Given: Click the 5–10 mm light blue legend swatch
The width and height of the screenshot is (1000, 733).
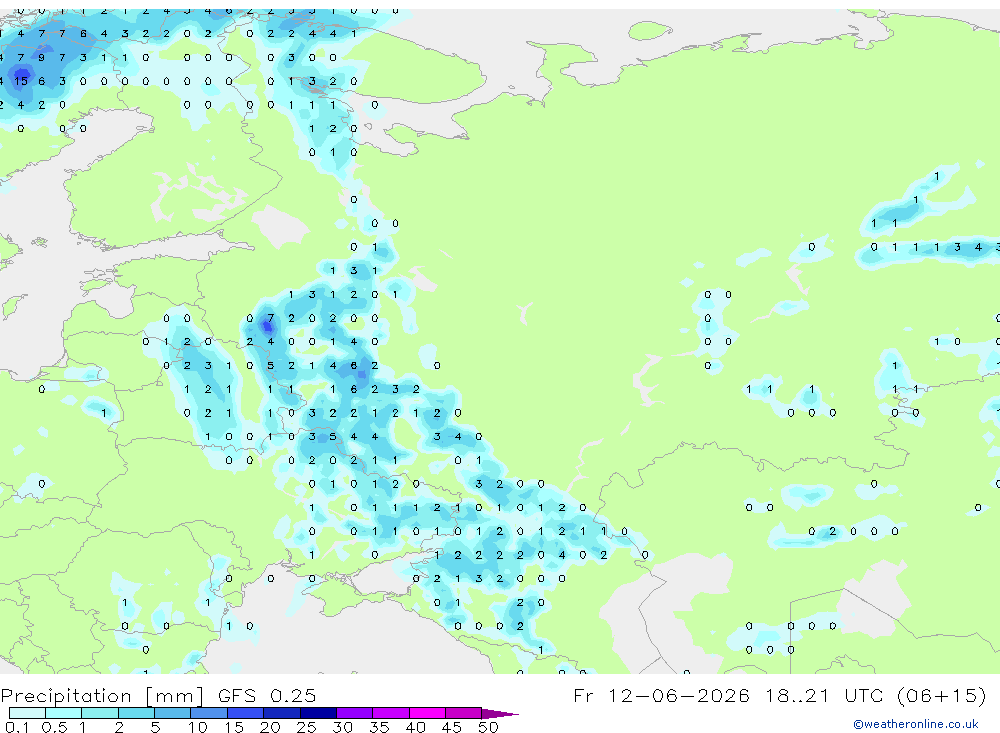Looking at the screenshot, I should tap(172, 713).
